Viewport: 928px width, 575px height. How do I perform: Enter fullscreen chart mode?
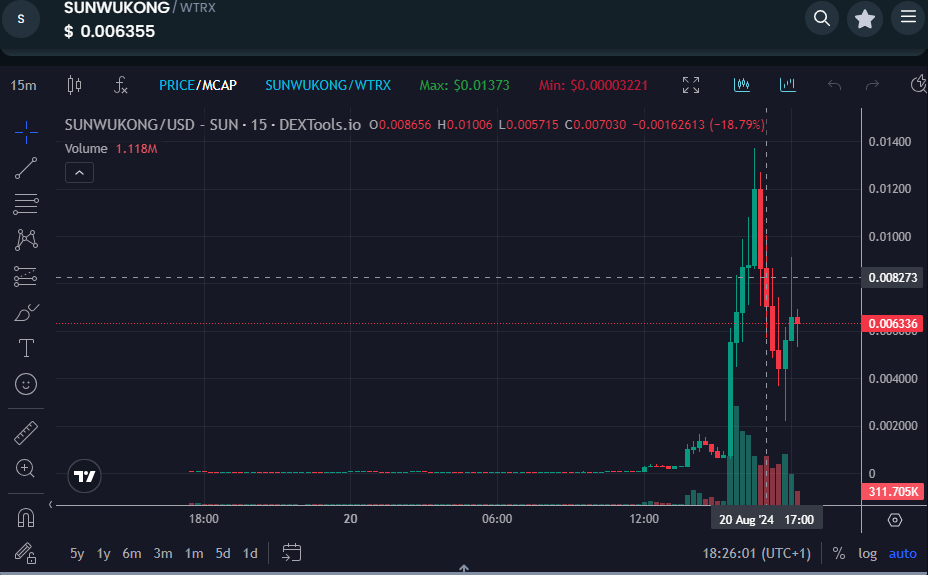[x=691, y=85]
